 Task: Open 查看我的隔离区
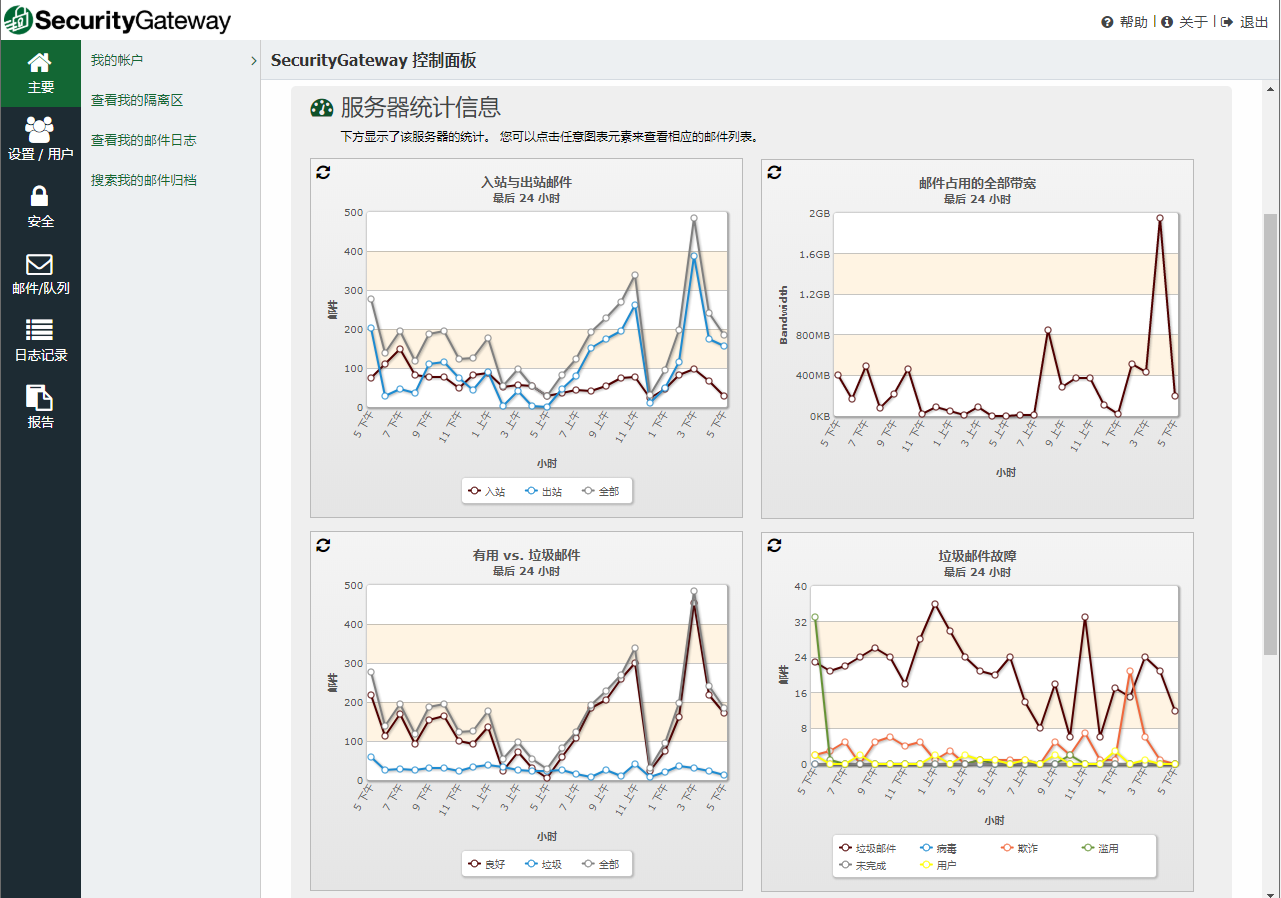[137, 100]
